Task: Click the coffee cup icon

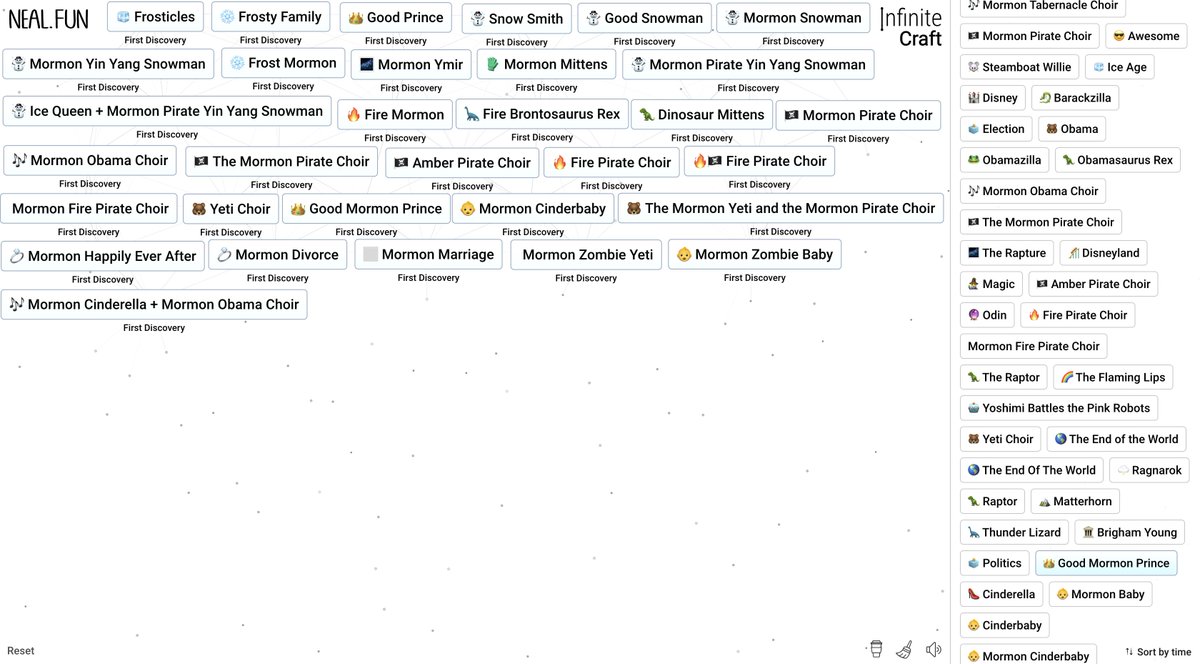Action: point(876,649)
